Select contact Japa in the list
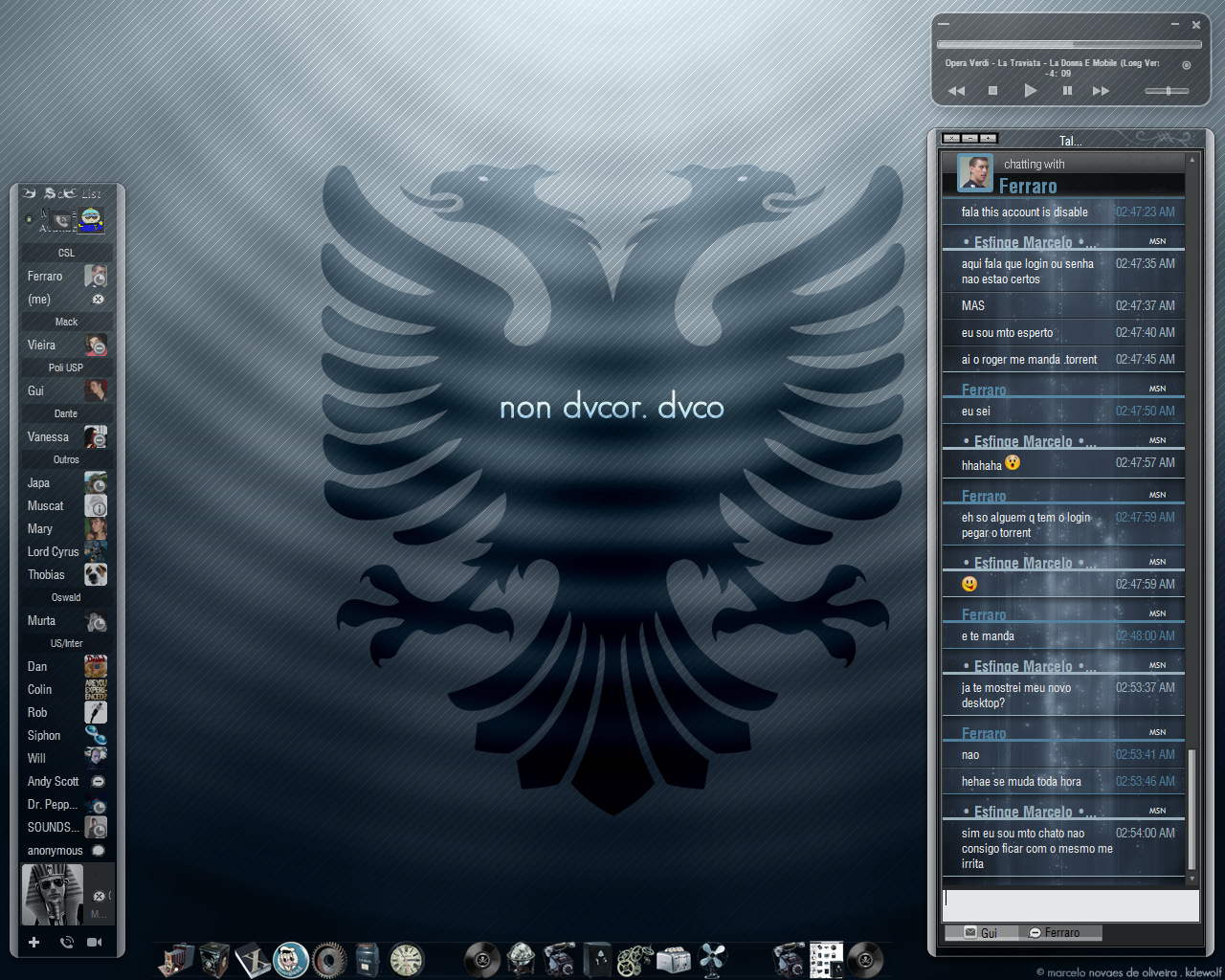Screen dimensions: 1225x980 (66, 482)
